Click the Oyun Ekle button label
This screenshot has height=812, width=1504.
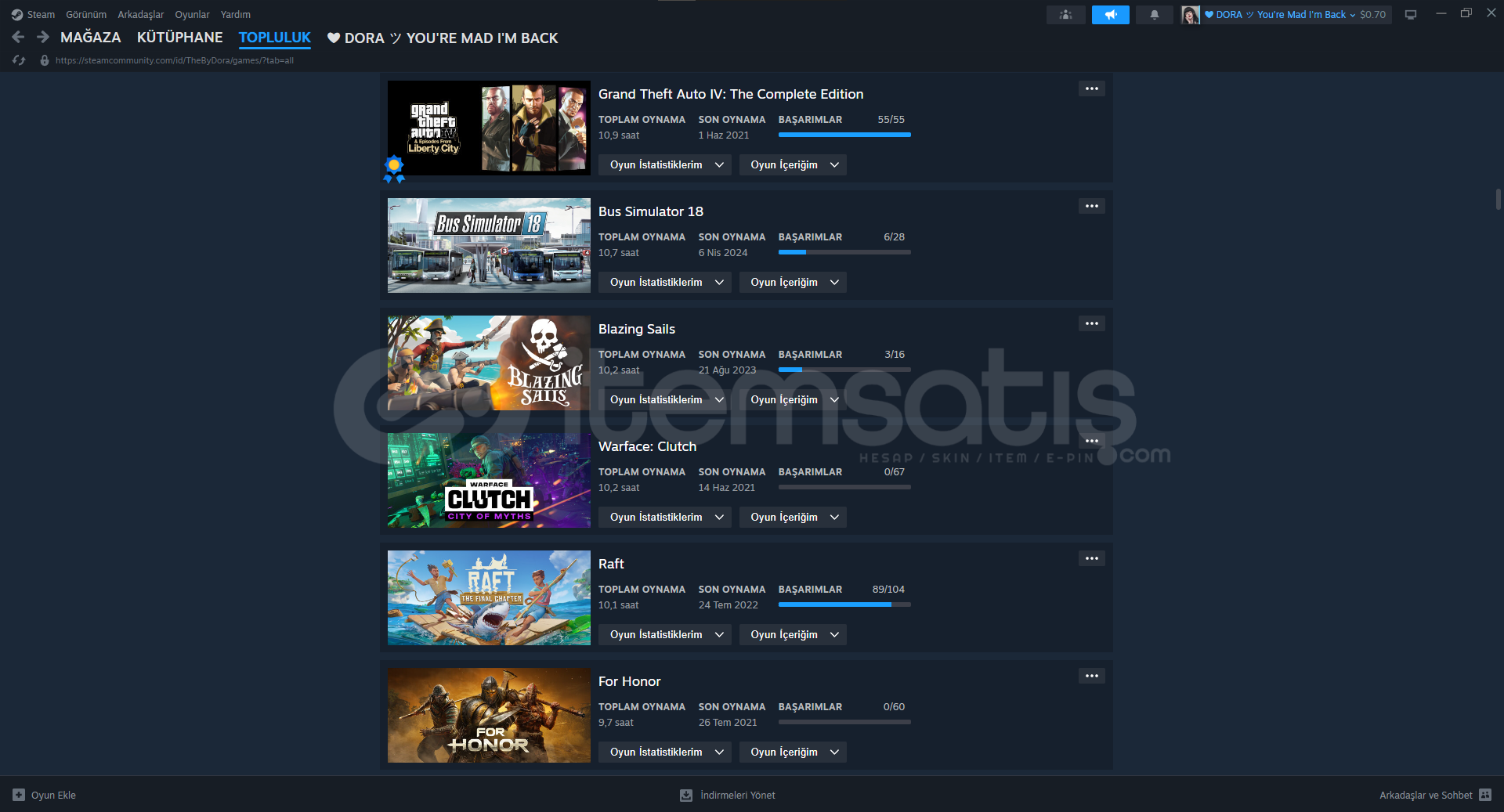(x=53, y=795)
